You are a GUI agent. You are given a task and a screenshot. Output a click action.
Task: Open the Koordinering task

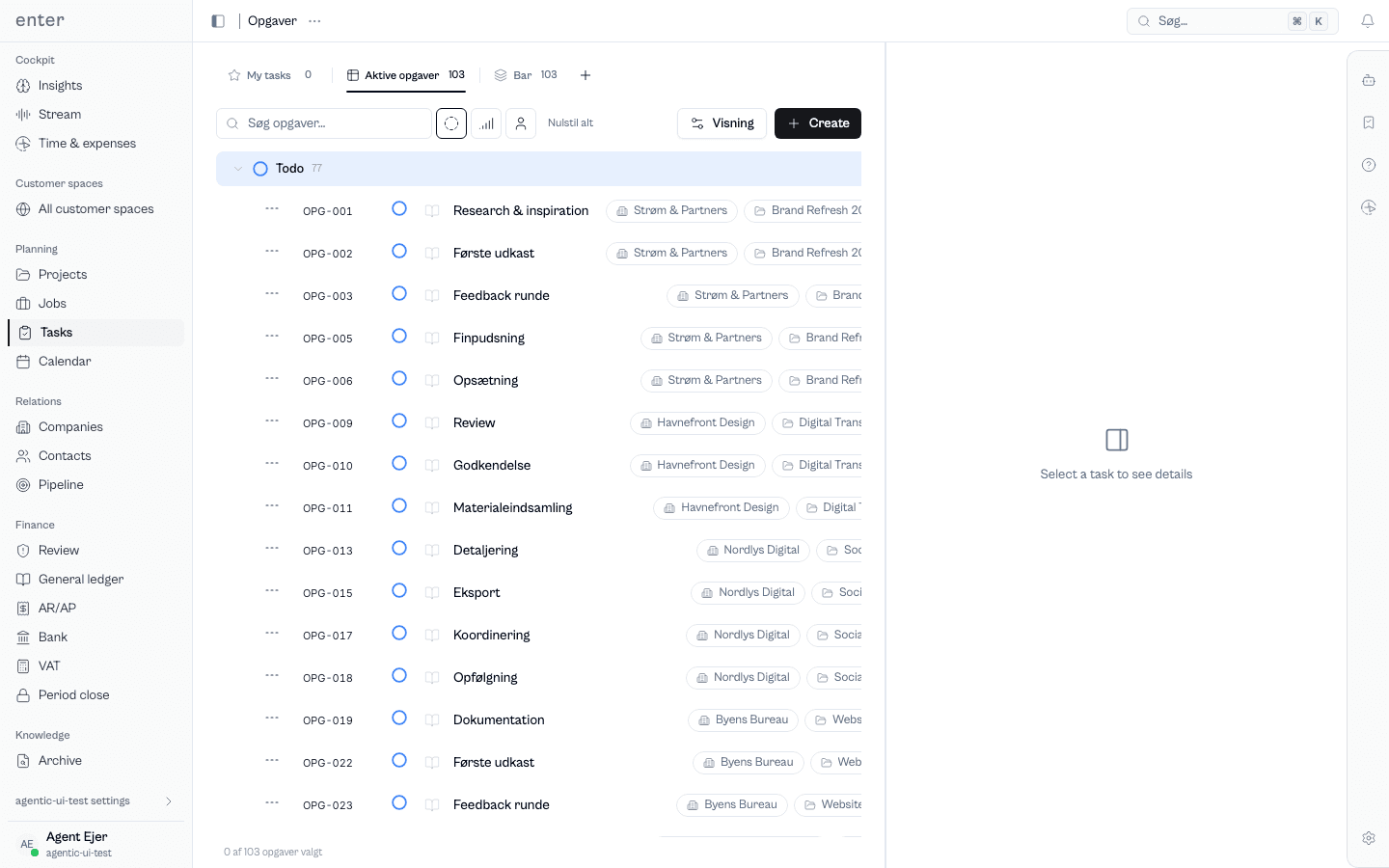491,635
